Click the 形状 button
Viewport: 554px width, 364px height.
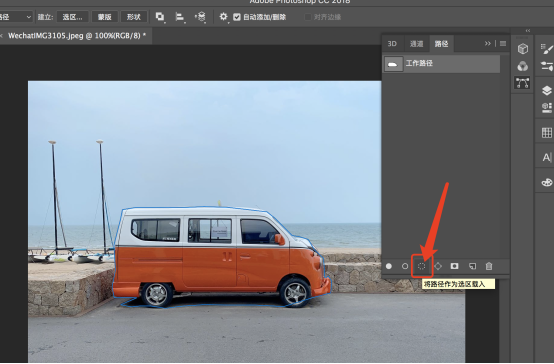(134, 17)
